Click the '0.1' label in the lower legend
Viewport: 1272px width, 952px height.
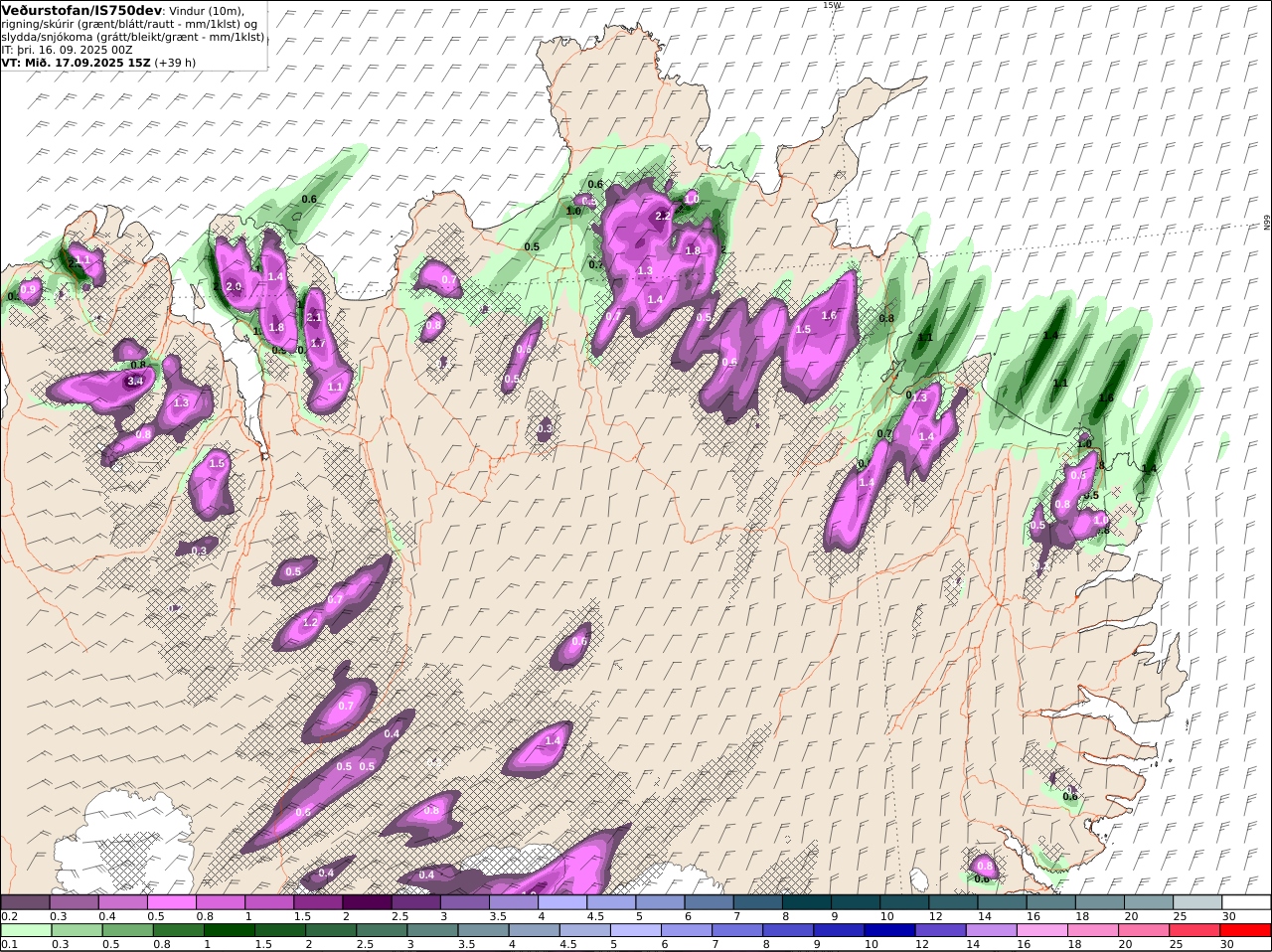coord(9,944)
